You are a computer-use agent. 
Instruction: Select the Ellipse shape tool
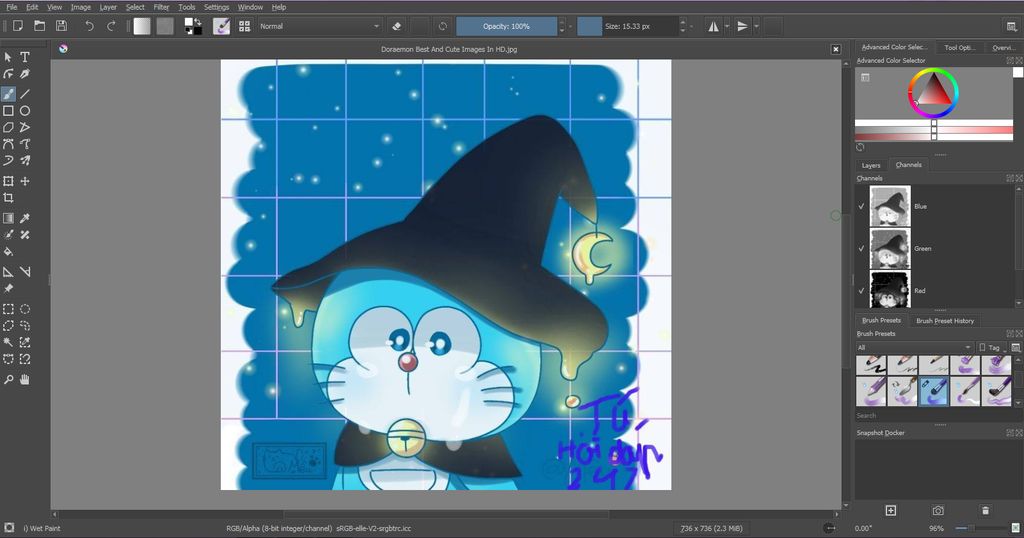[25, 111]
